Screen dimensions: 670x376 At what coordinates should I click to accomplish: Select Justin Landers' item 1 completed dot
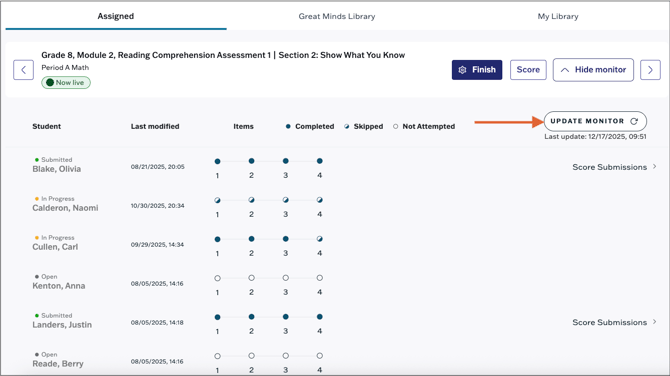click(x=217, y=317)
